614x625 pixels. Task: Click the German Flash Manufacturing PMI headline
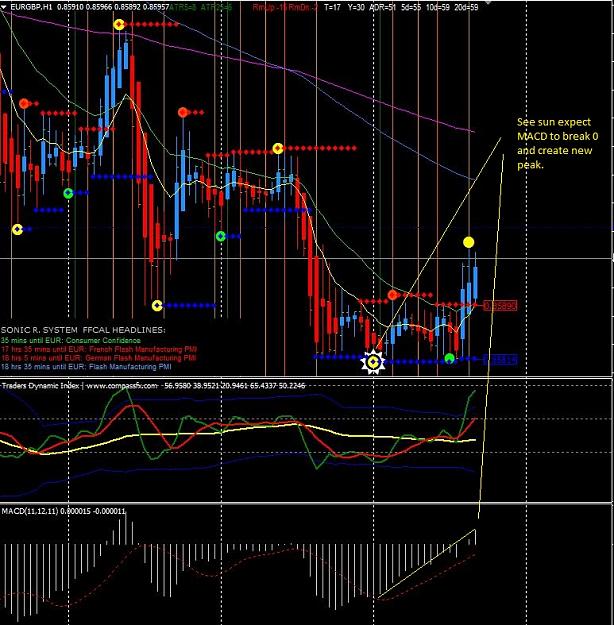pyautogui.click(x=98, y=358)
